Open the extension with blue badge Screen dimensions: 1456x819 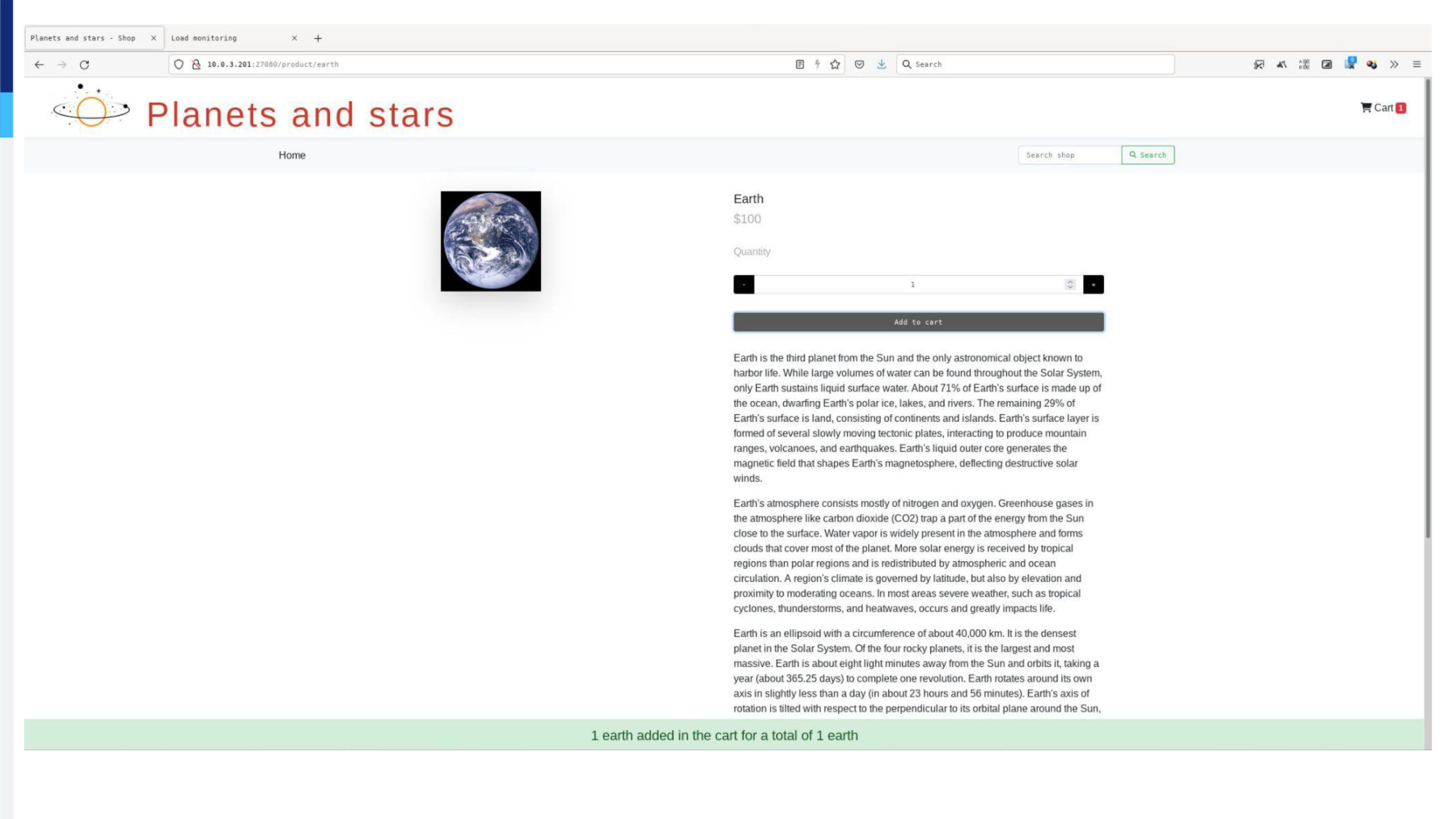click(1349, 63)
